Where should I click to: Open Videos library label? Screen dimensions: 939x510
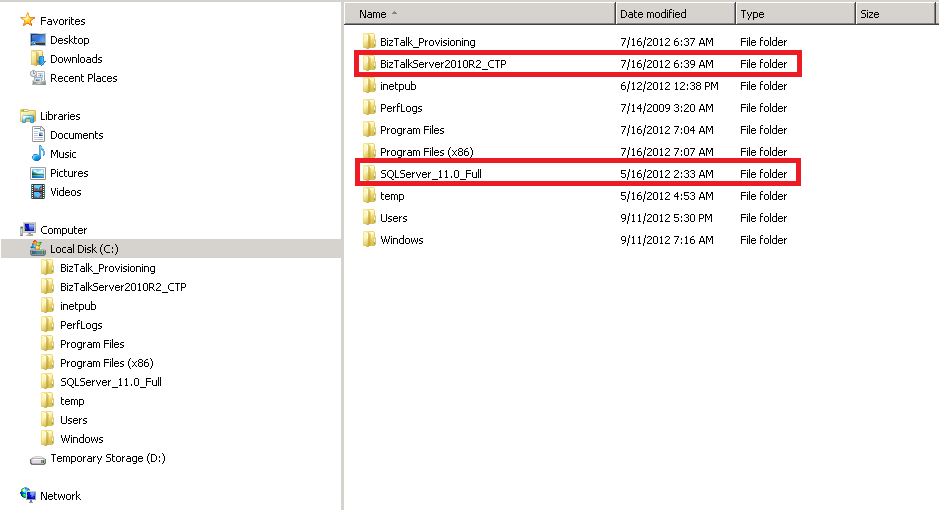(65, 192)
